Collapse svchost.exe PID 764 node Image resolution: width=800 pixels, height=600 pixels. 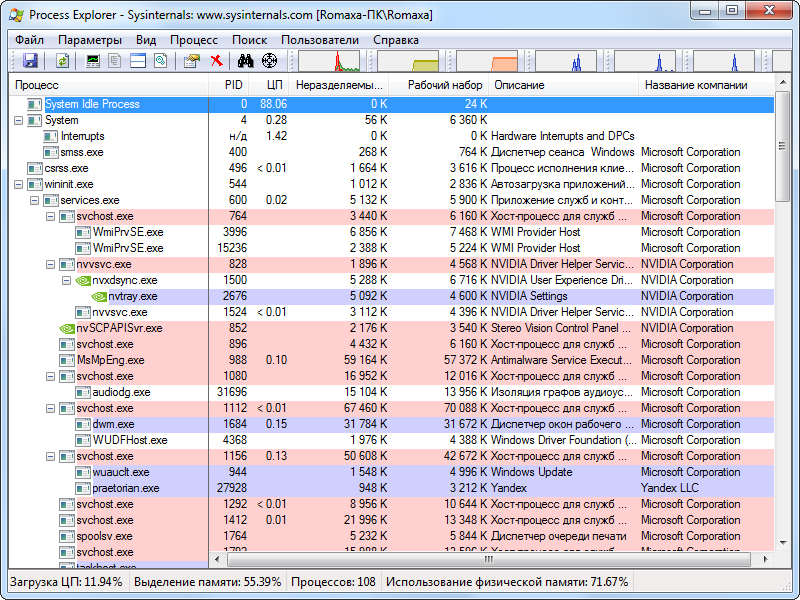(x=51, y=217)
